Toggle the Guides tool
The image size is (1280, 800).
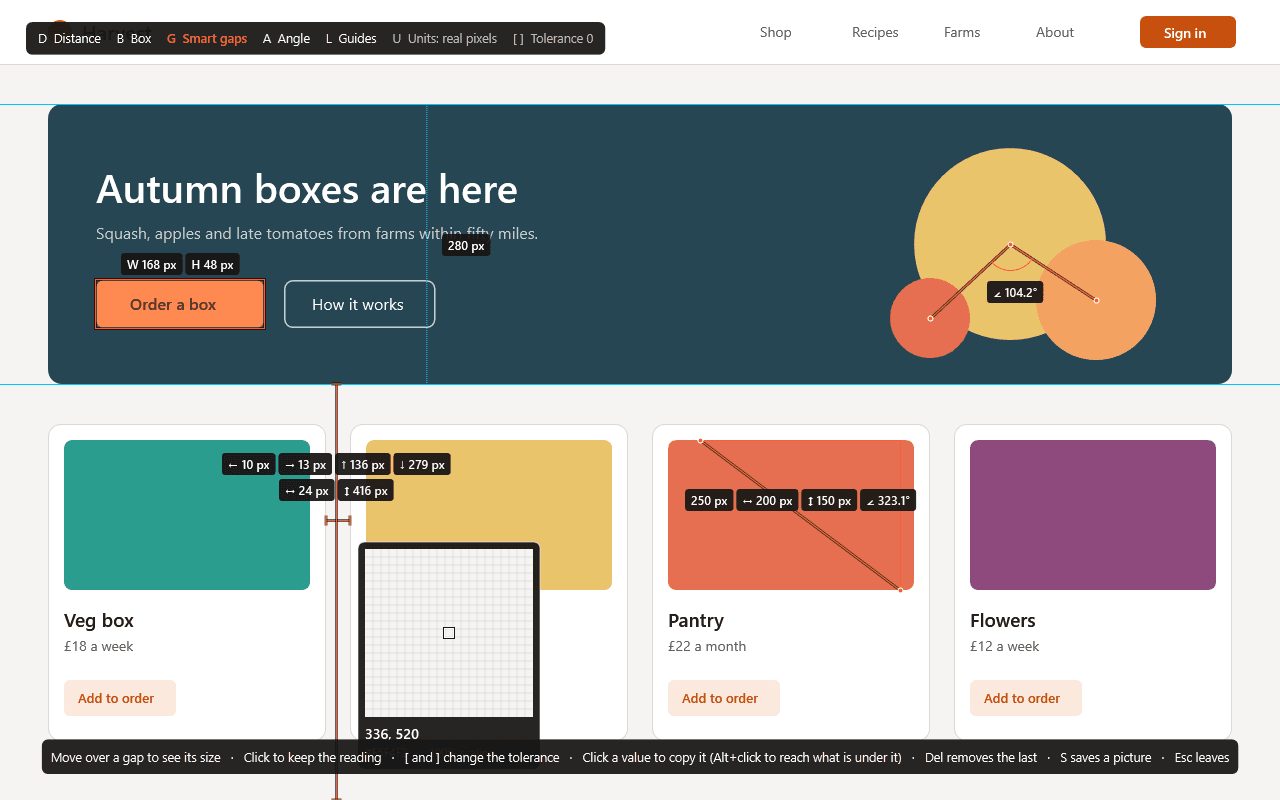[351, 39]
